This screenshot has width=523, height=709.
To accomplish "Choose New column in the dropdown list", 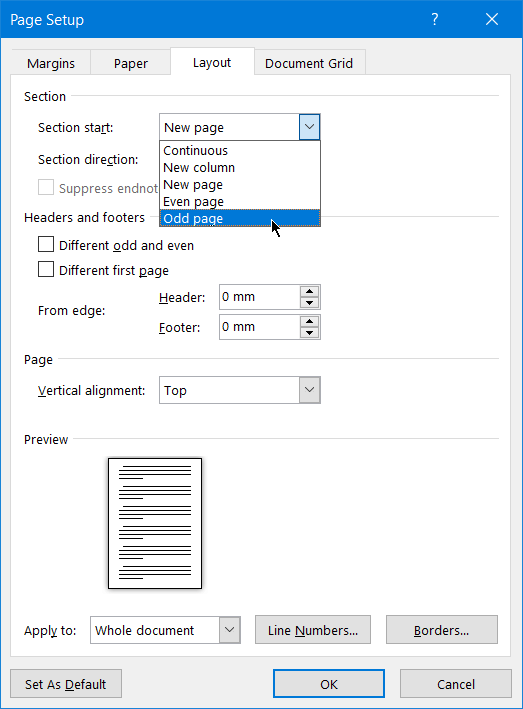I will pos(240,168).
